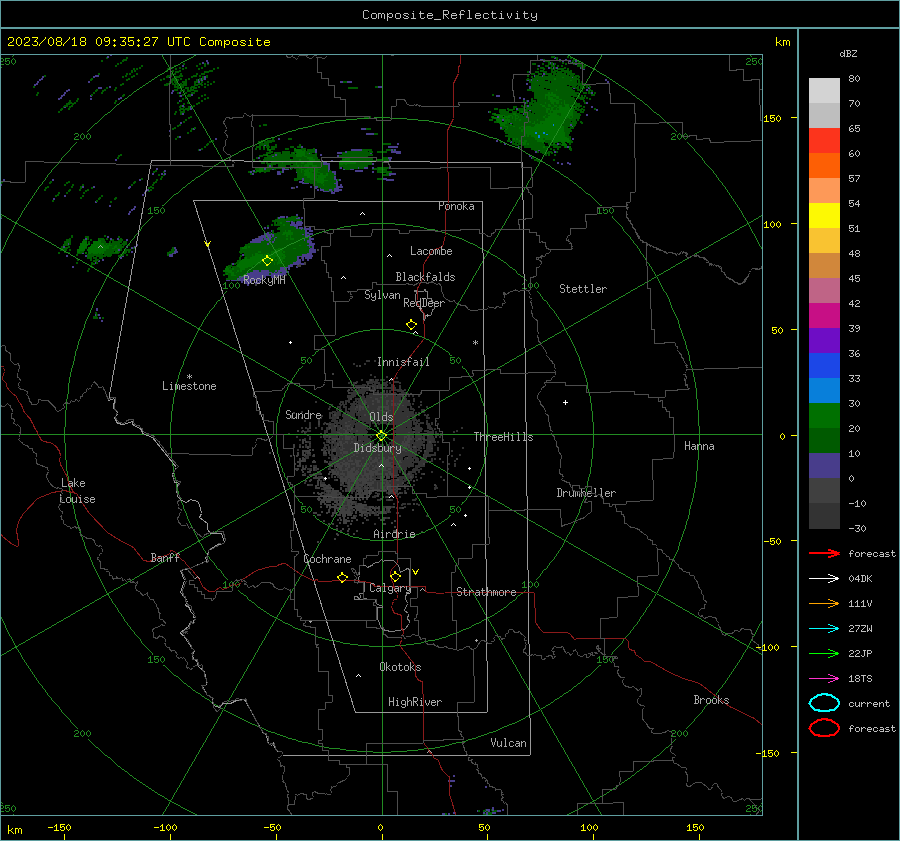This screenshot has width=900, height=841.
Task: Click the 2023/08/18 09:35:27 UTC timestamp
Action: [x=138, y=42]
